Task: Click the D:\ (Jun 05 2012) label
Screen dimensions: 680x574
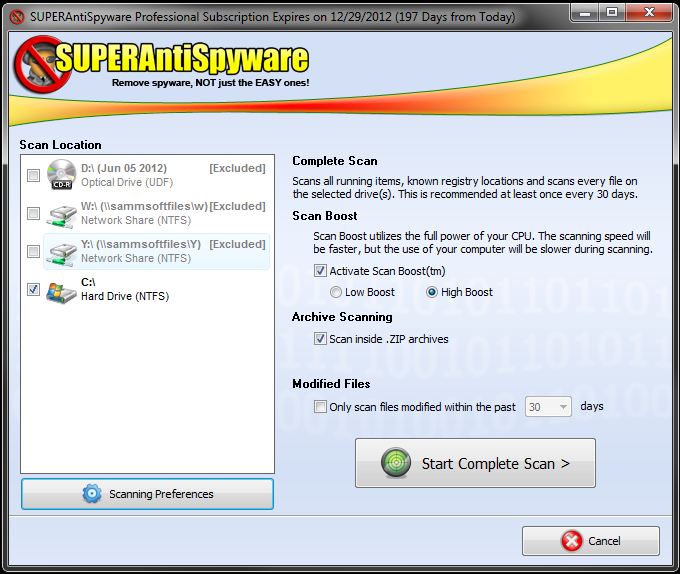Action: pos(124,168)
